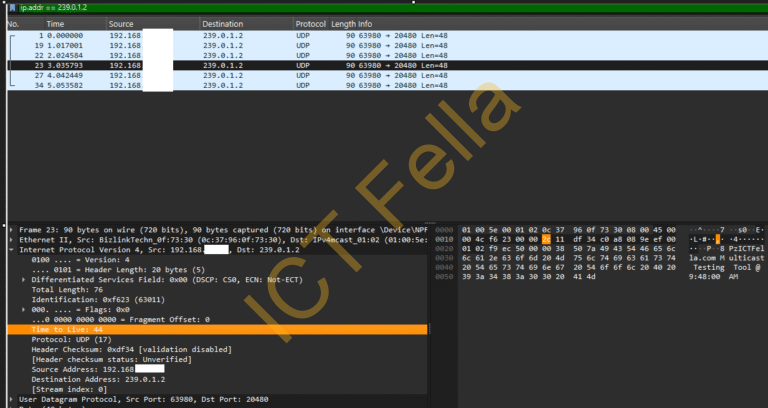Select the Source Address field row
The image size is (768, 408).
pyautogui.click(x=217, y=369)
